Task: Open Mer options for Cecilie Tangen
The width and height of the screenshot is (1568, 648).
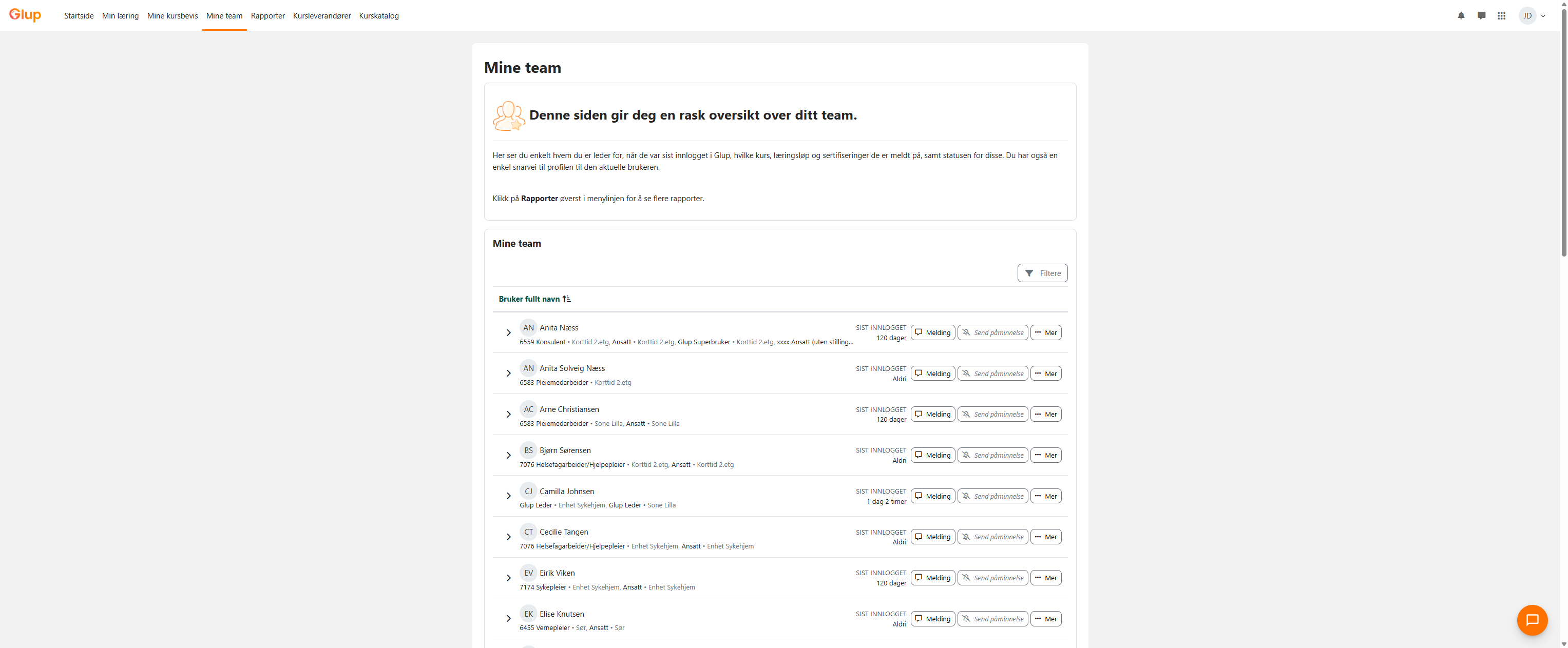Action: click(1045, 537)
